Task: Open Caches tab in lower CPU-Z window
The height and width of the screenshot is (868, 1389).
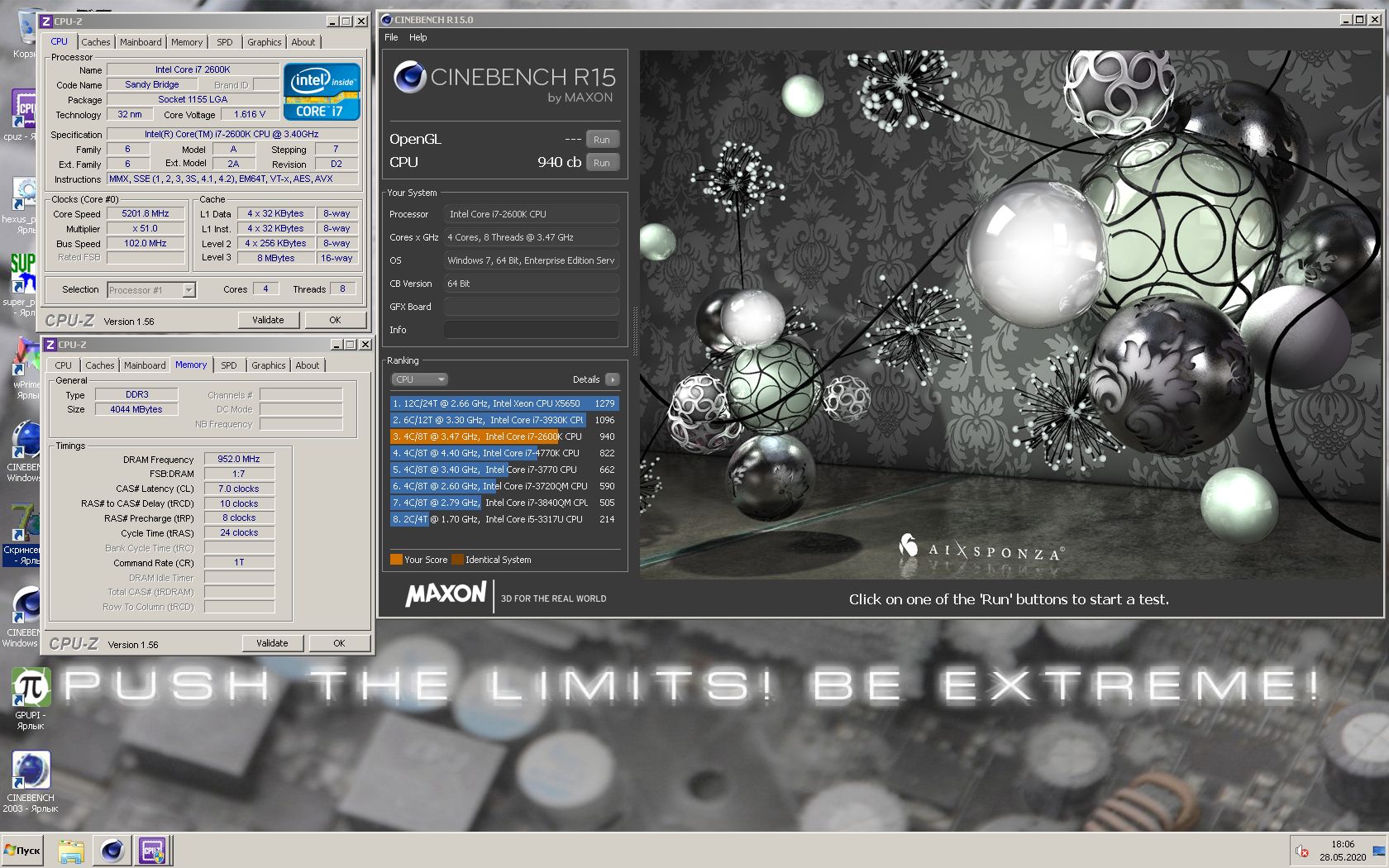Action: (x=100, y=365)
